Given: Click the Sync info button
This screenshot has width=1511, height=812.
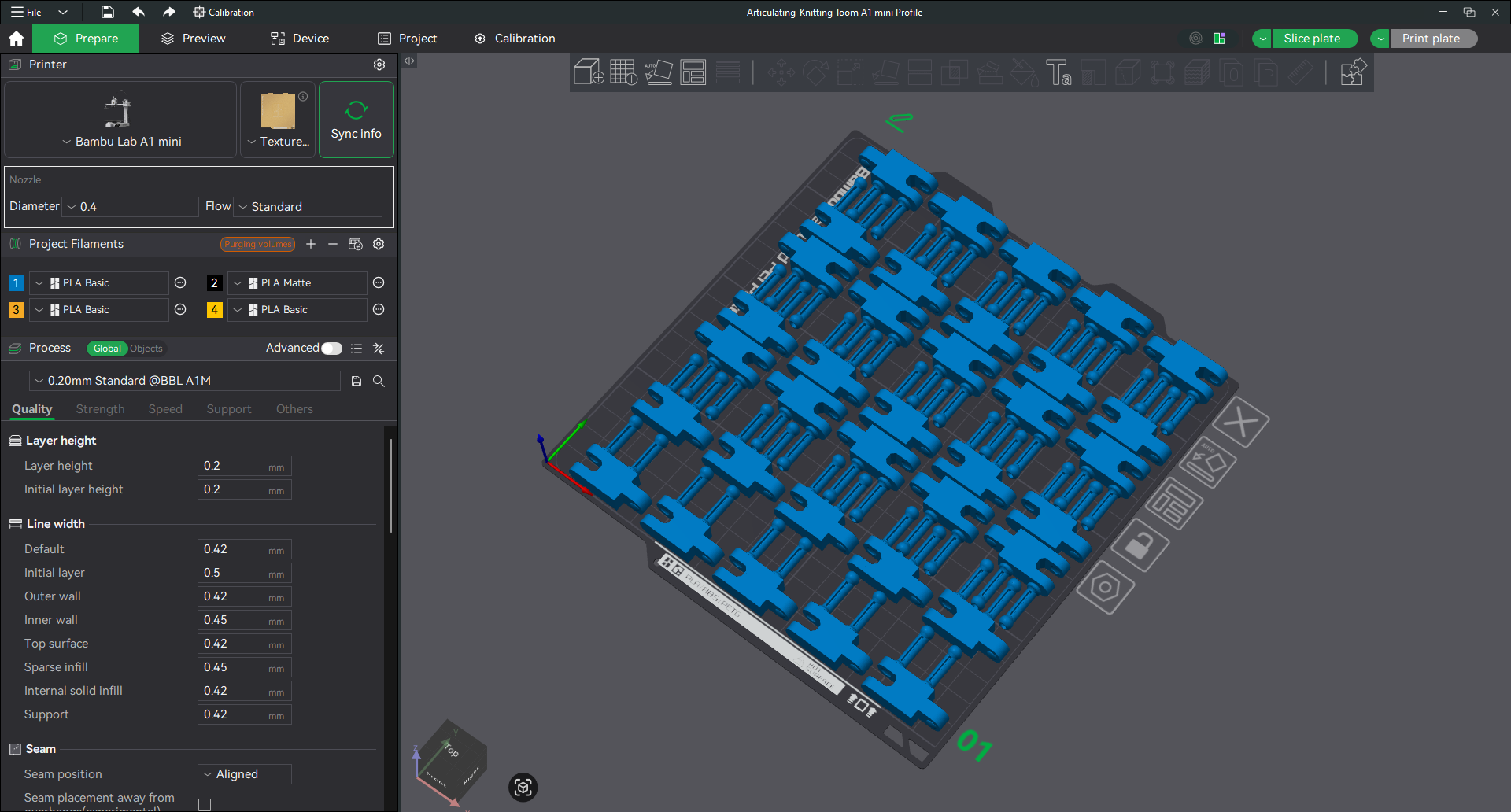Looking at the screenshot, I should pos(357,120).
